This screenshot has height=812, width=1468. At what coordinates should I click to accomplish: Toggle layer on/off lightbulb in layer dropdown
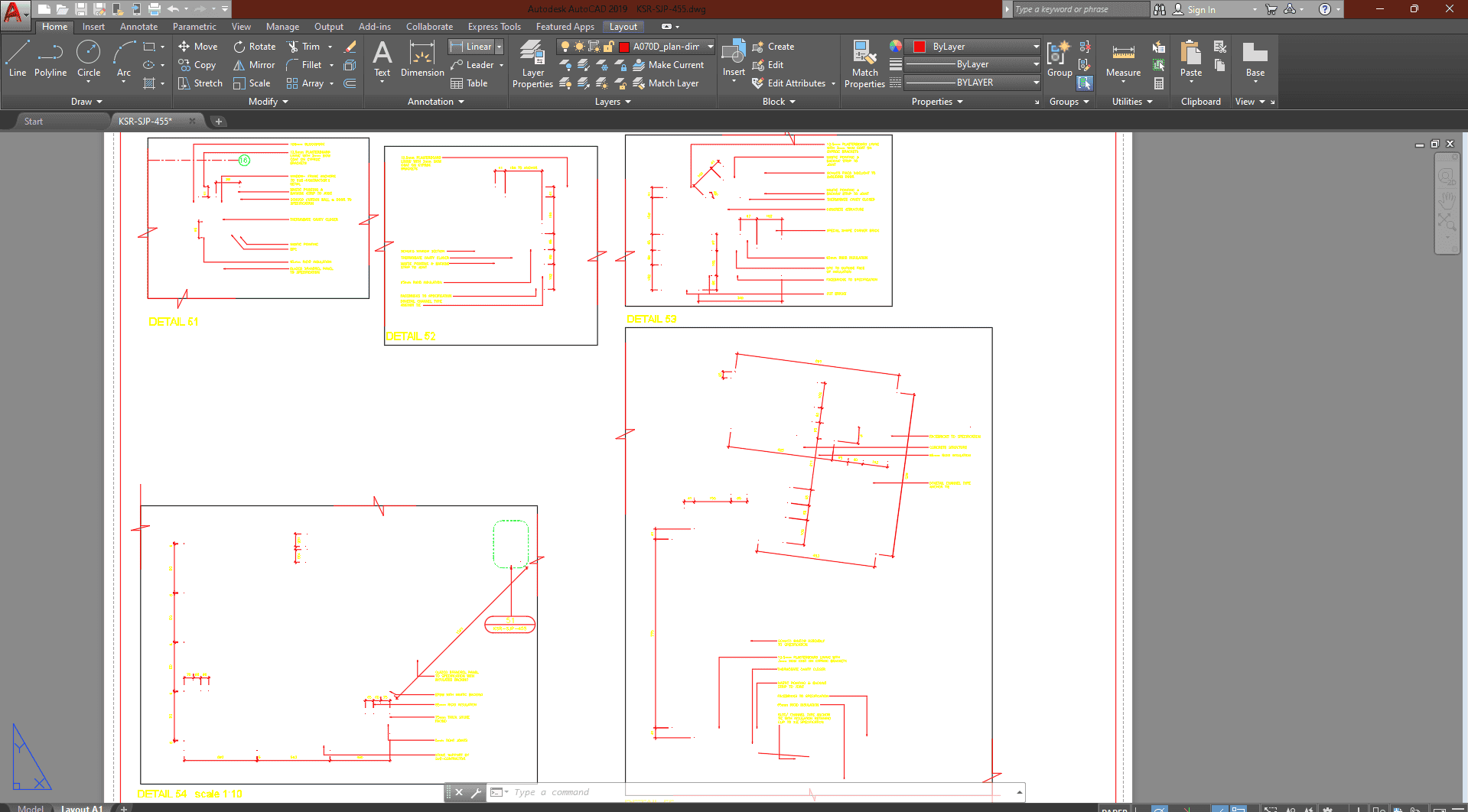(565, 47)
